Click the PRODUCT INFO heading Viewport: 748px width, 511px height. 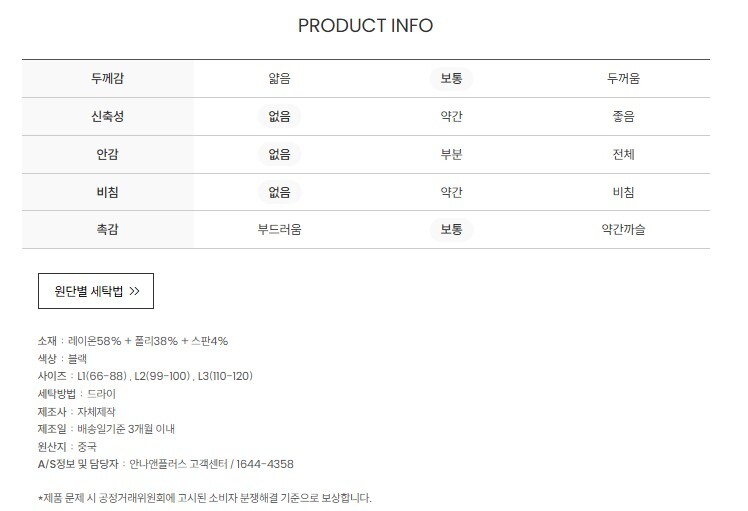[365, 25]
